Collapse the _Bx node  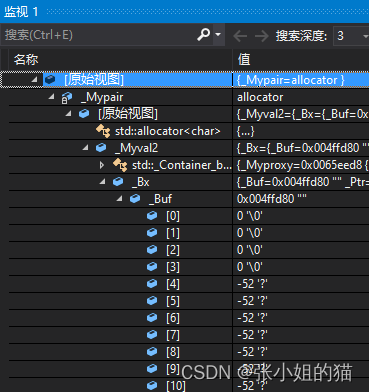(x=103, y=181)
